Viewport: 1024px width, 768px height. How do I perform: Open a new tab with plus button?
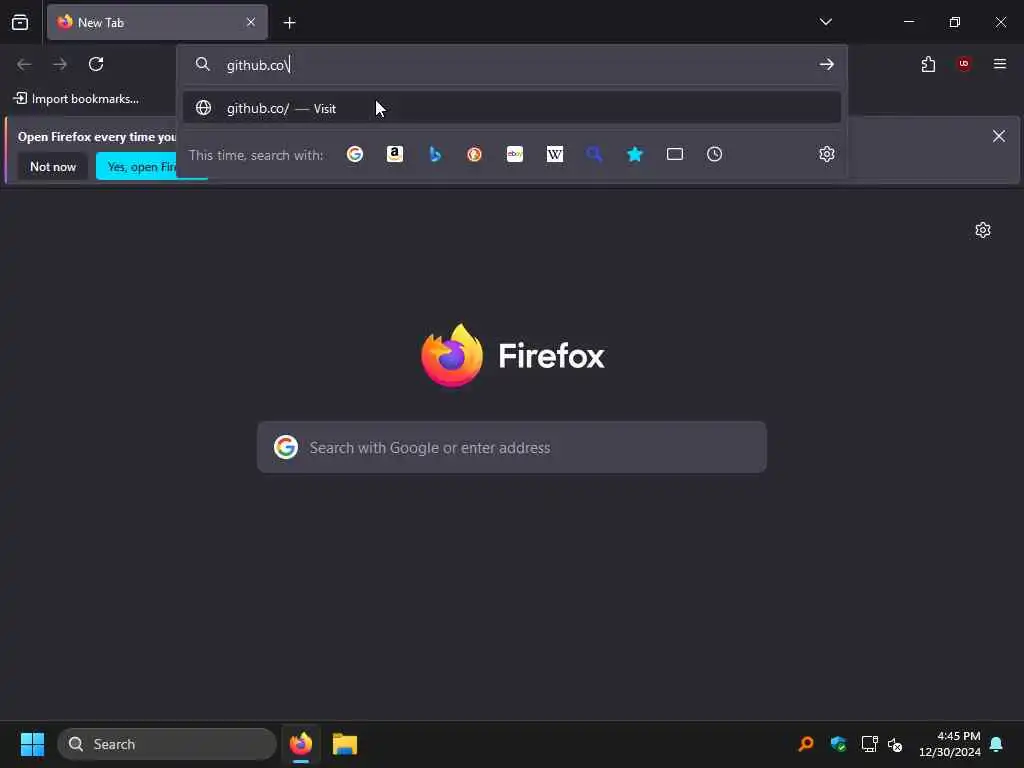tap(289, 23)
